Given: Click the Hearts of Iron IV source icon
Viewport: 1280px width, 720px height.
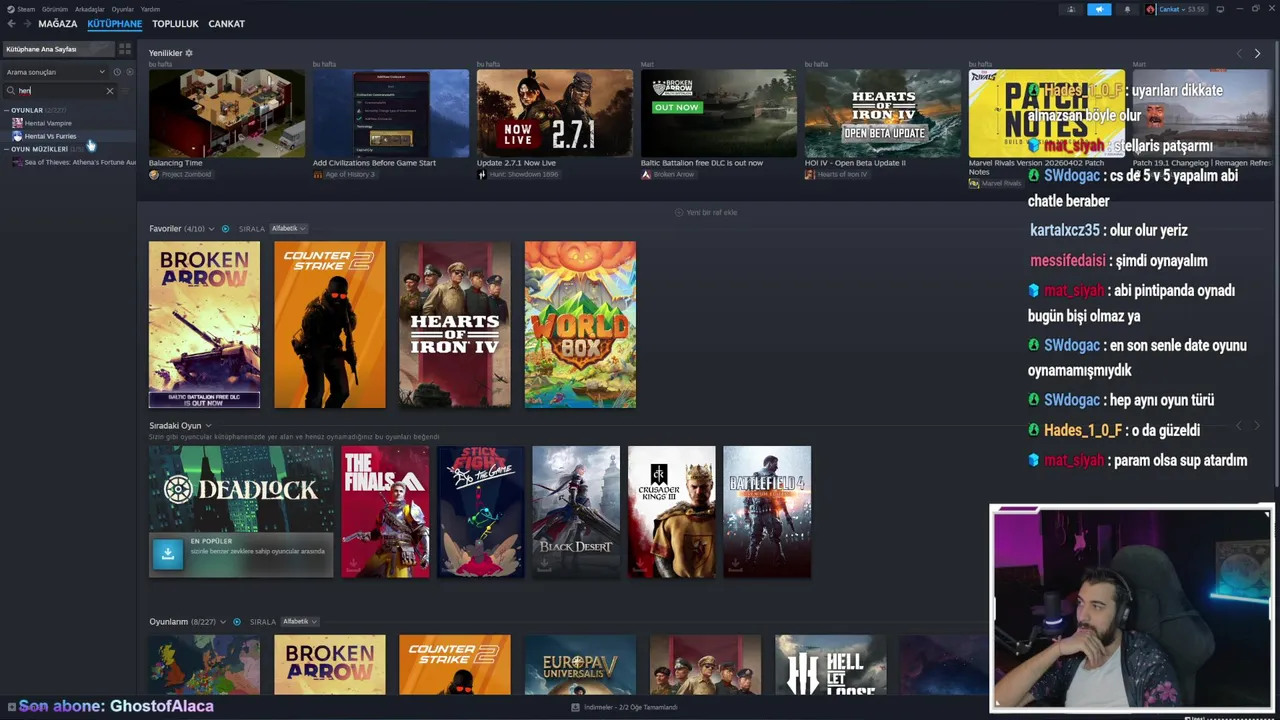Looking at the screenshot, I should point(810,174).
